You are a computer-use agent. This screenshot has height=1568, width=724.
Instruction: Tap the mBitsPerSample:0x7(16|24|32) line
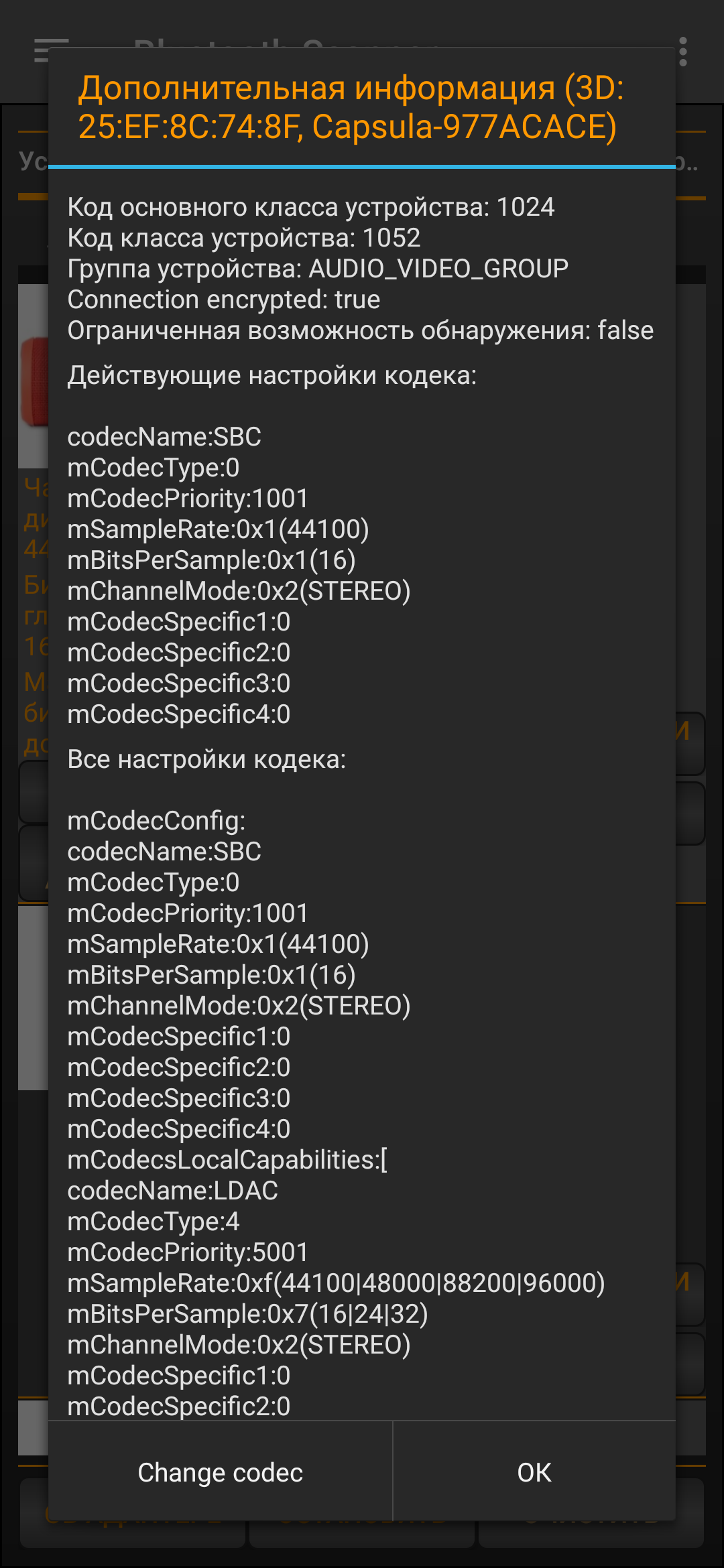click(247, 1314)
